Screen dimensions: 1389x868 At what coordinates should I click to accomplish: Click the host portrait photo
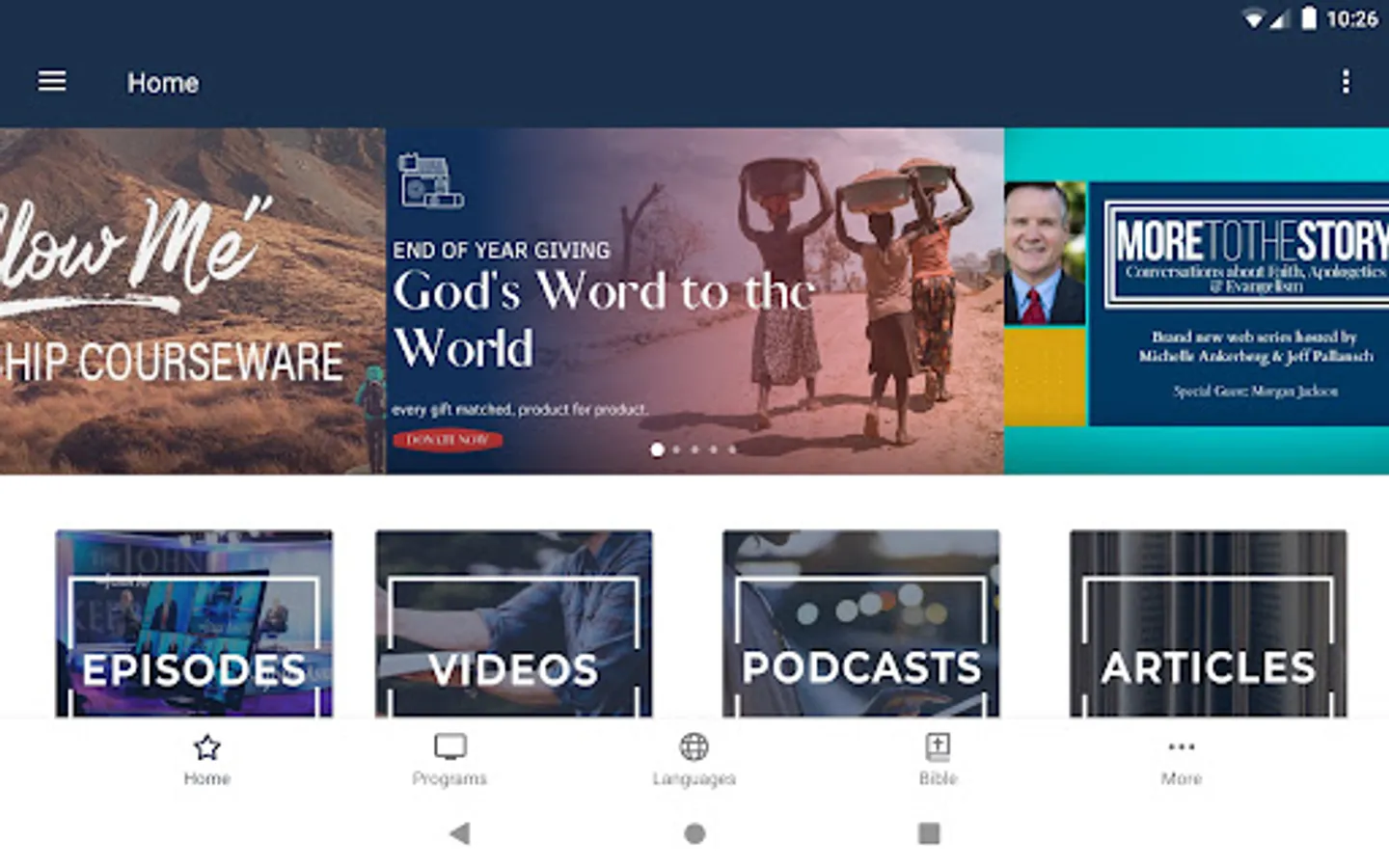click(1045, 254)
